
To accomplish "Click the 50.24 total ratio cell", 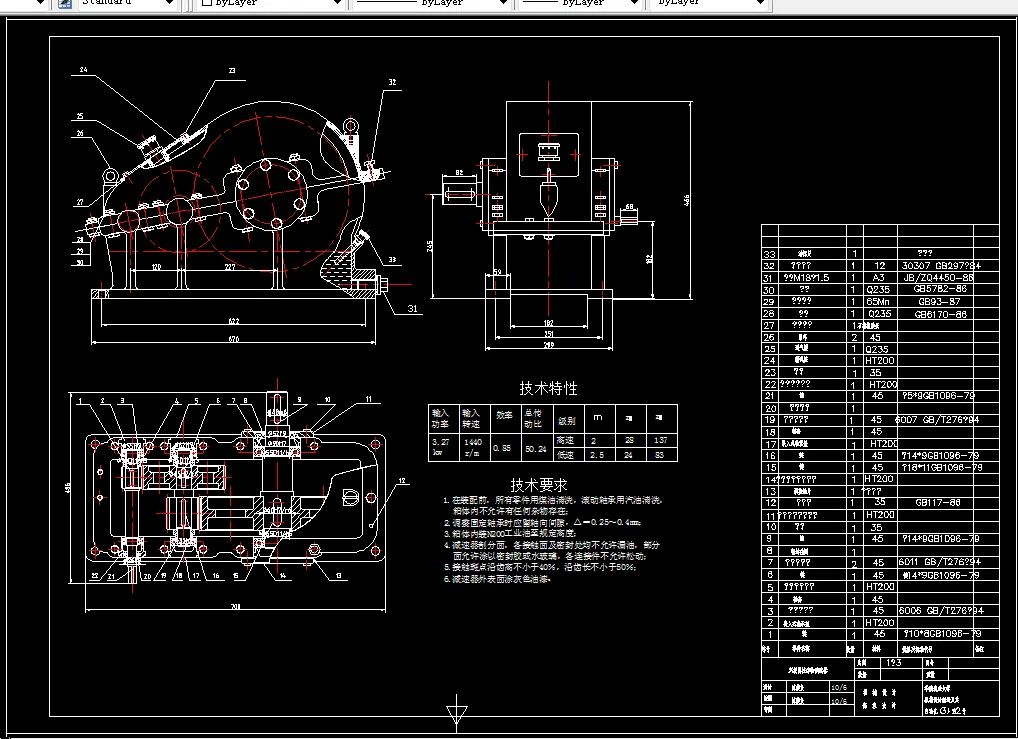I will pyautogui.click(x=536, y=448).
